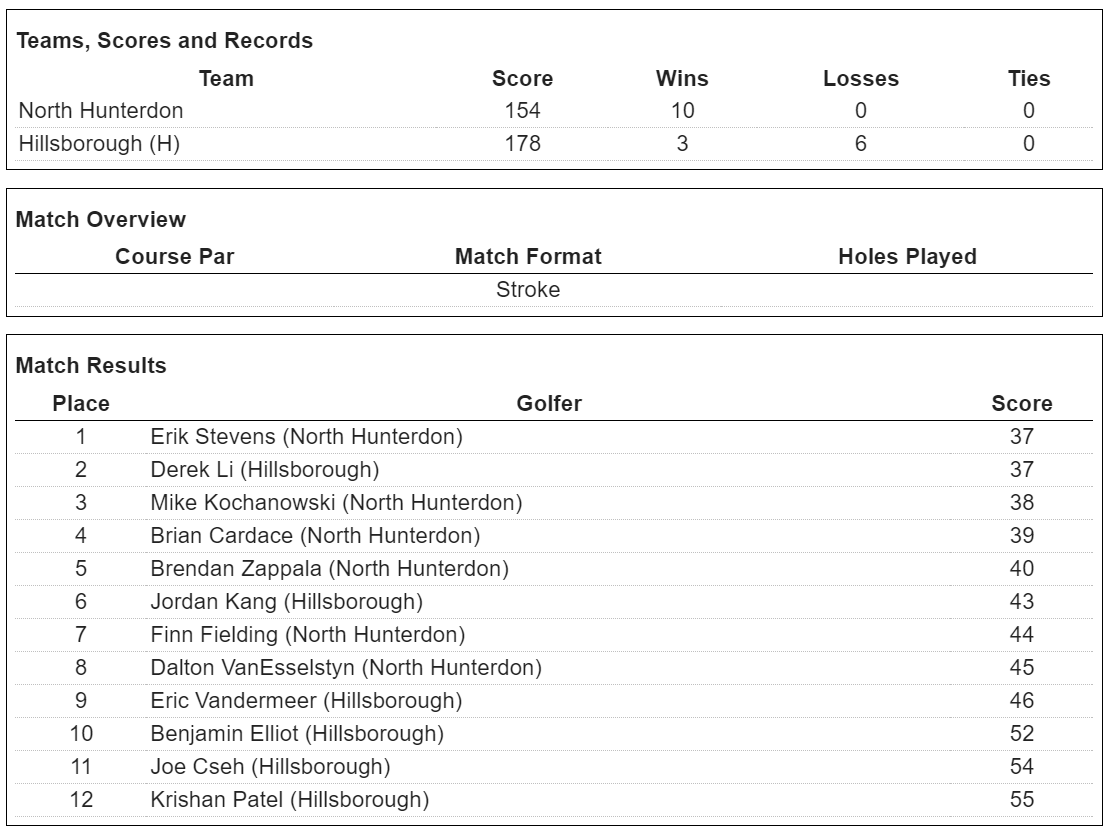Select the Score column header in Teams table

[x=522, y=78]
